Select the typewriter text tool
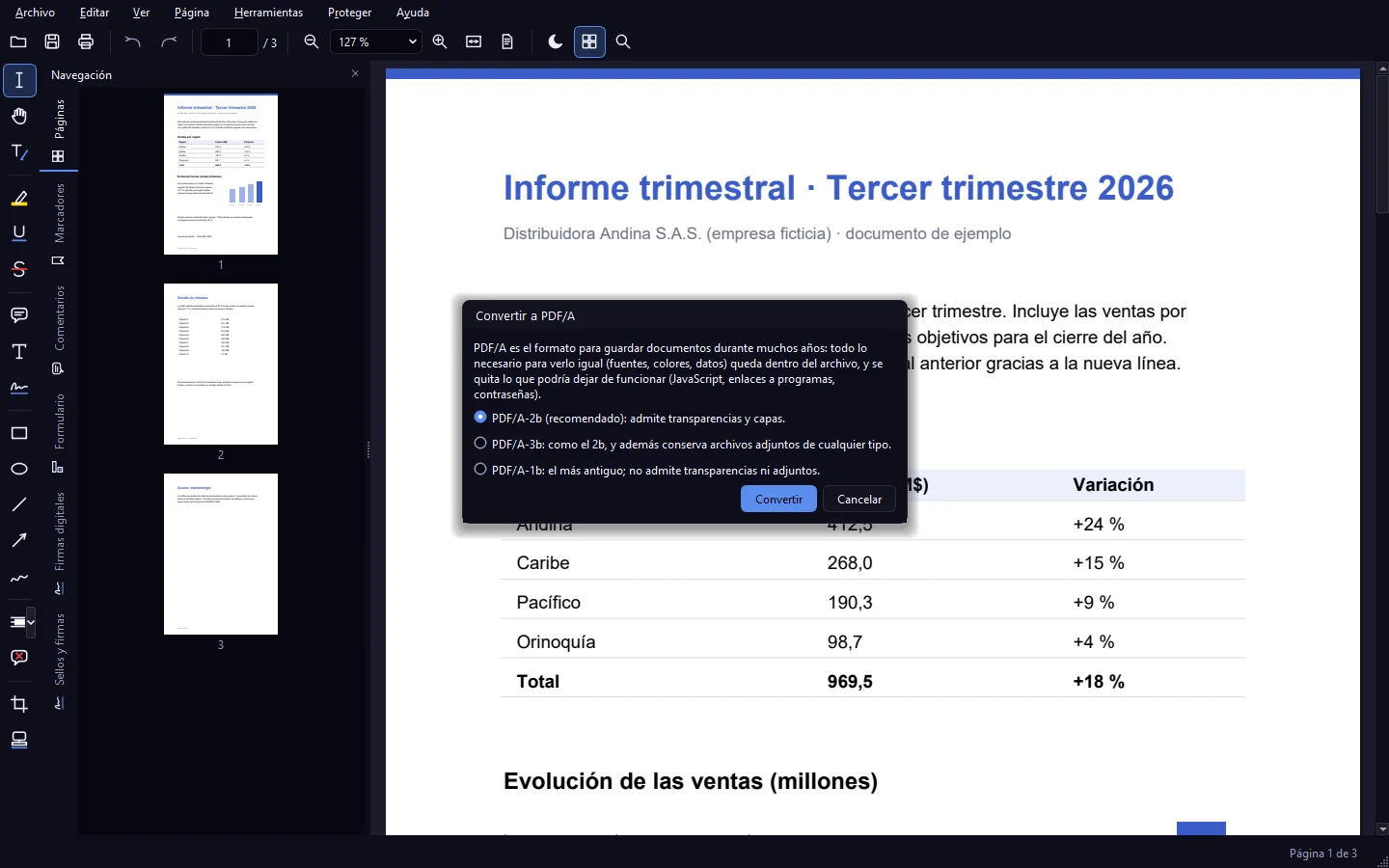This screenshot has height=868, width=1389. 19,351
